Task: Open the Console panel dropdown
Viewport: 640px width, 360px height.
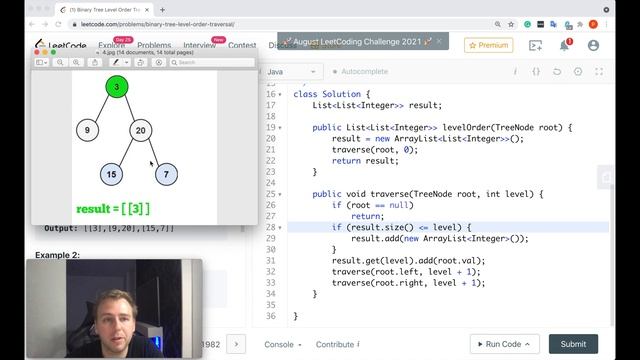Action: 283,344
